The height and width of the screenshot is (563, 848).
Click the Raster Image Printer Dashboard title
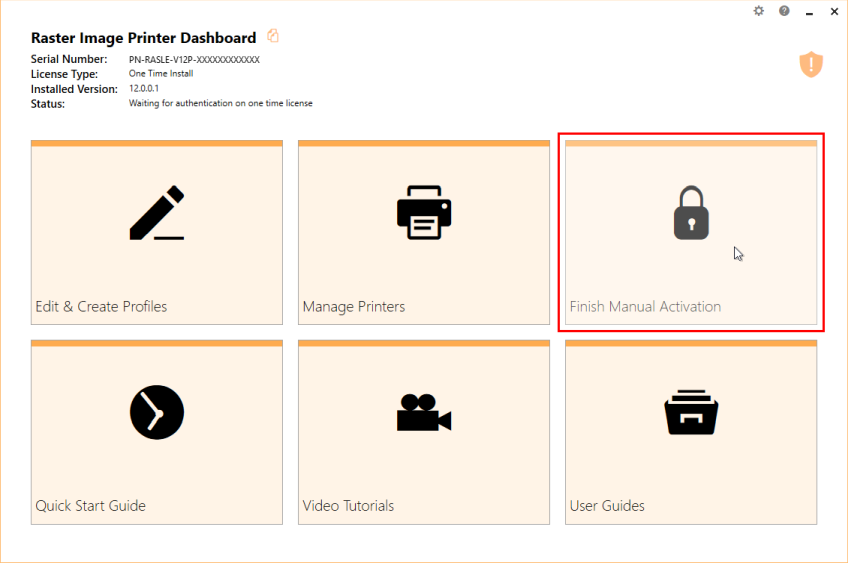(x=143, y=38)
